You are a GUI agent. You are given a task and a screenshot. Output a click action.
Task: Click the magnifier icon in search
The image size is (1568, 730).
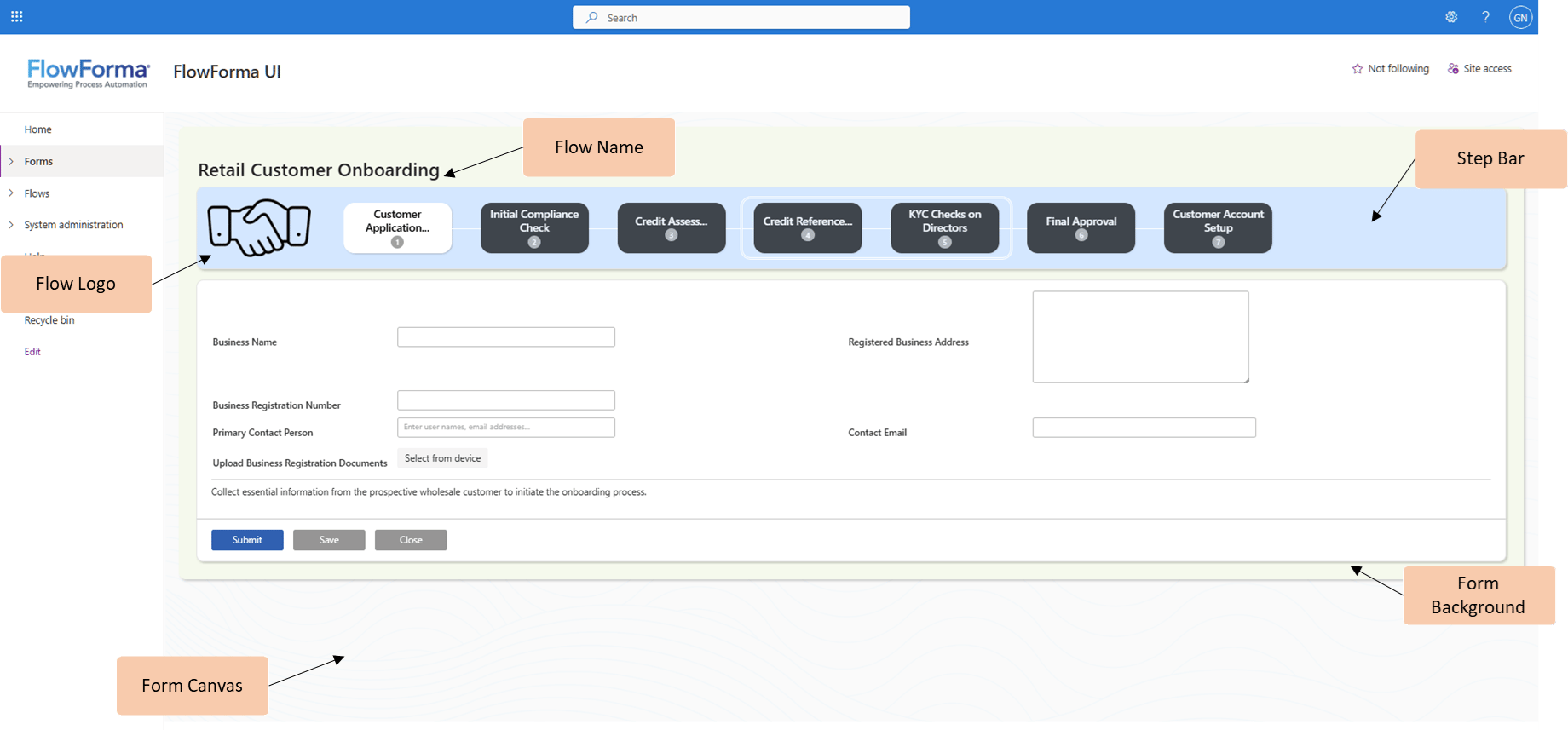[x=591, y=17]
